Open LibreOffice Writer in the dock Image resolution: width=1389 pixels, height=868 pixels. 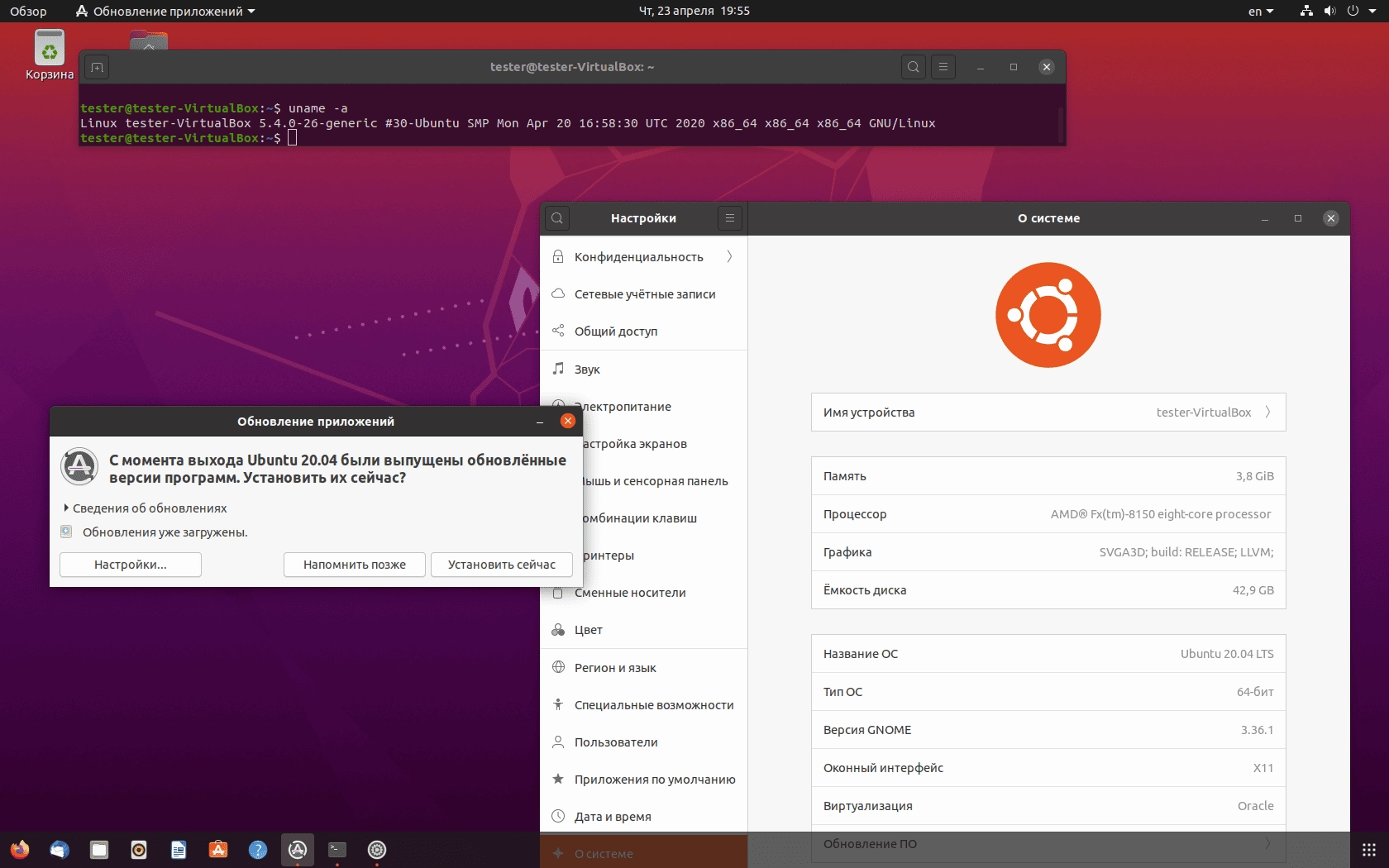(179, 850)
